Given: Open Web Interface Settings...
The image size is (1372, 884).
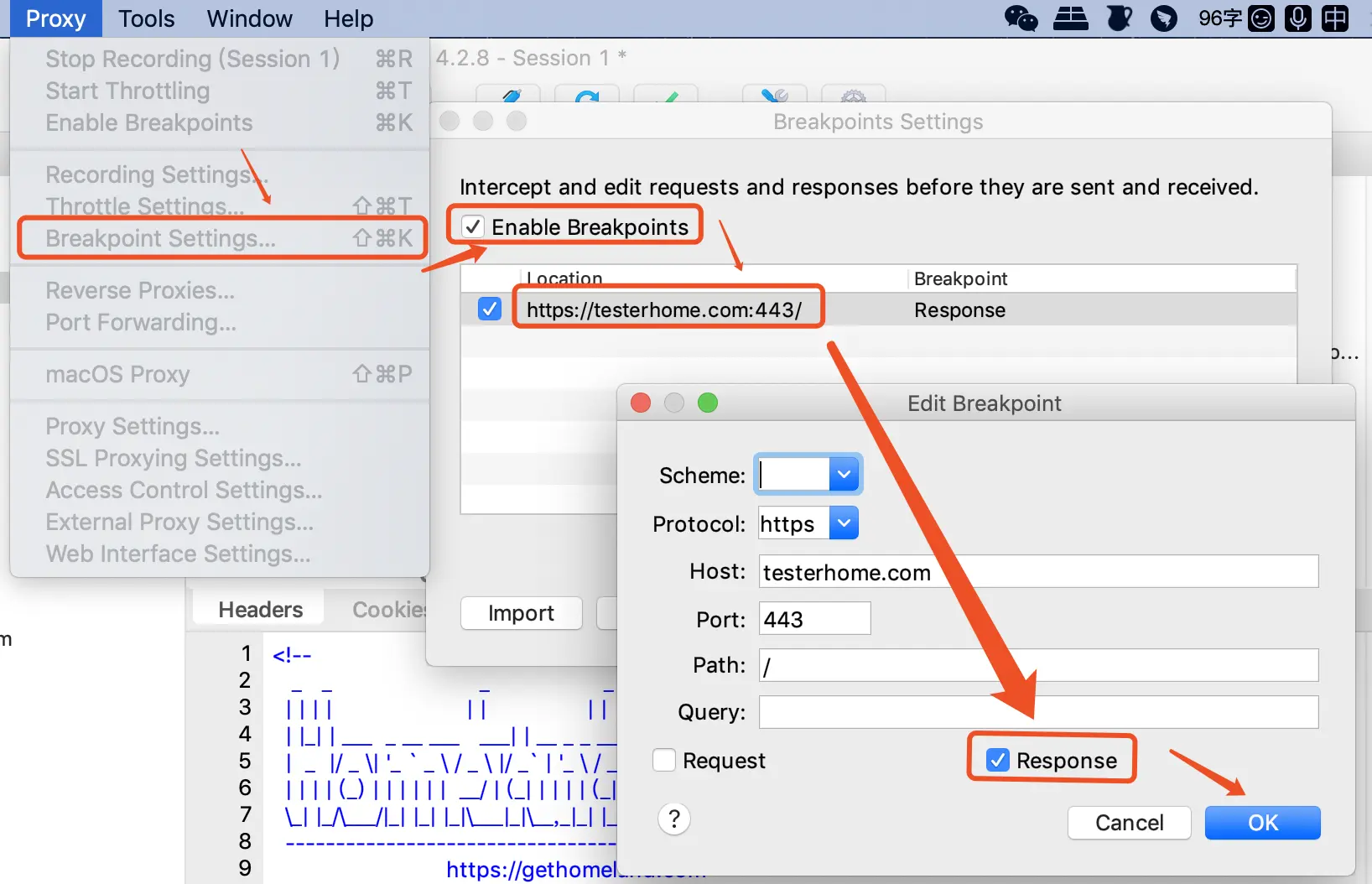Looking at the screenshot, I should tap(220, 554).
